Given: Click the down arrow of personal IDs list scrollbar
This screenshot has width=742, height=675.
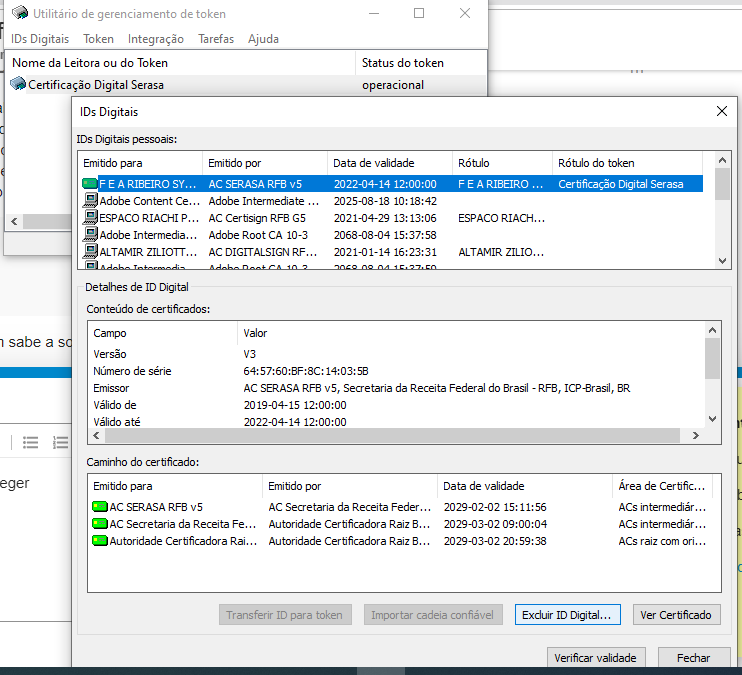Looking at the screenshot, I should click(x=722, y=260).
